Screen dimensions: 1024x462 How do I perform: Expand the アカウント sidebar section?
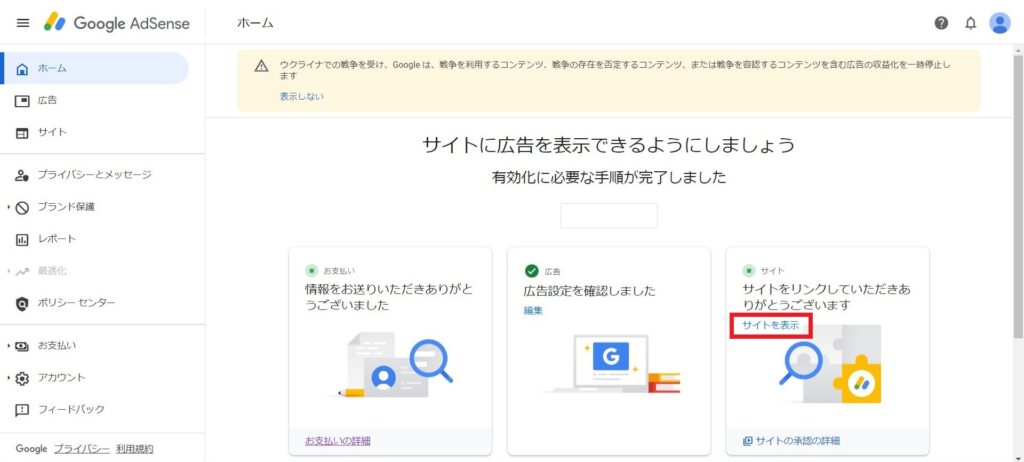click(8, 378)
